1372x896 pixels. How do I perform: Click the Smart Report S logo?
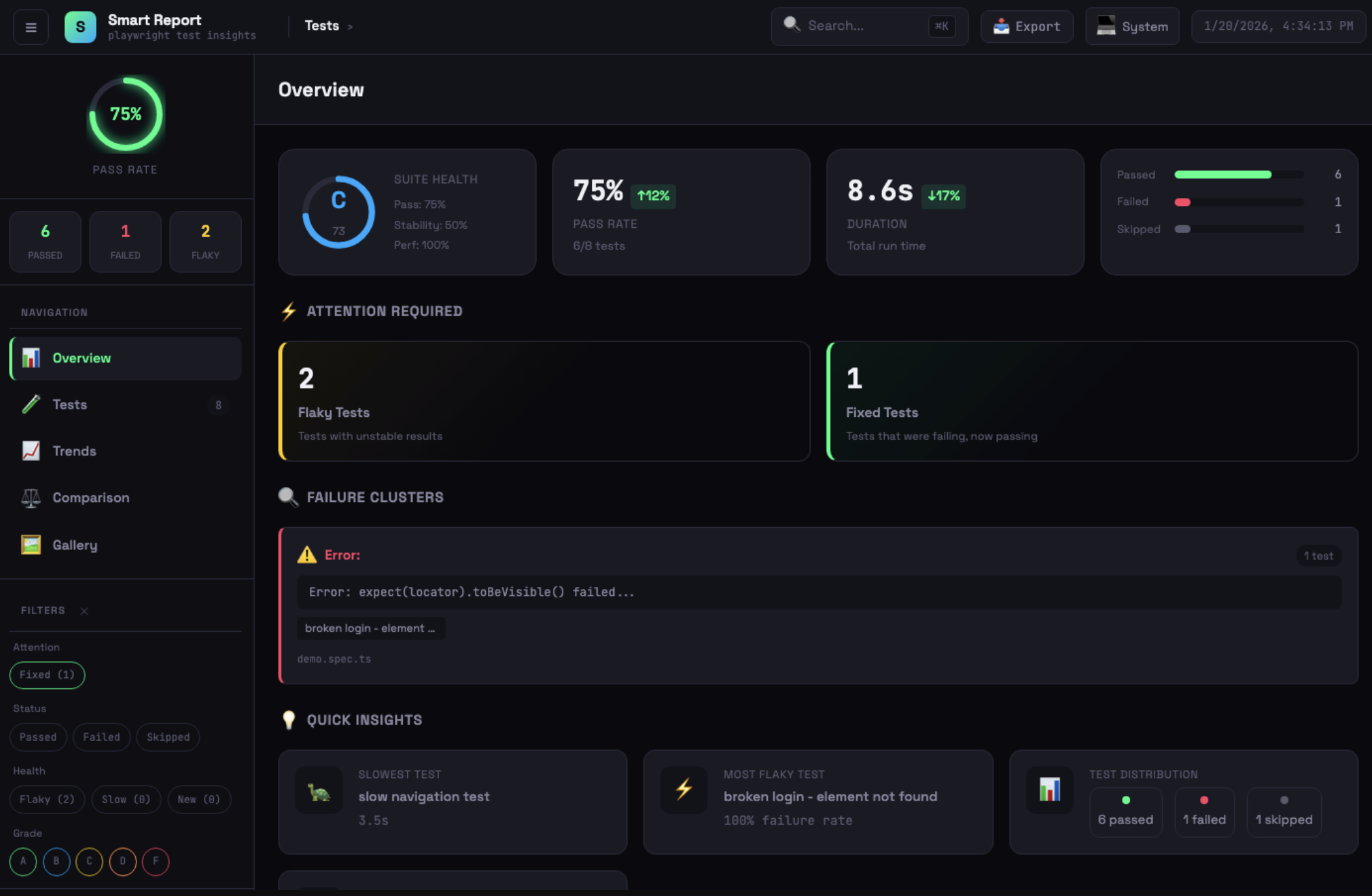click(81, 27)
